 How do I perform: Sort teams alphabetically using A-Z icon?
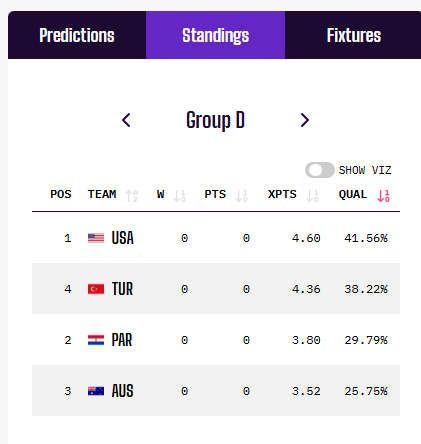[x=132, y=196]
